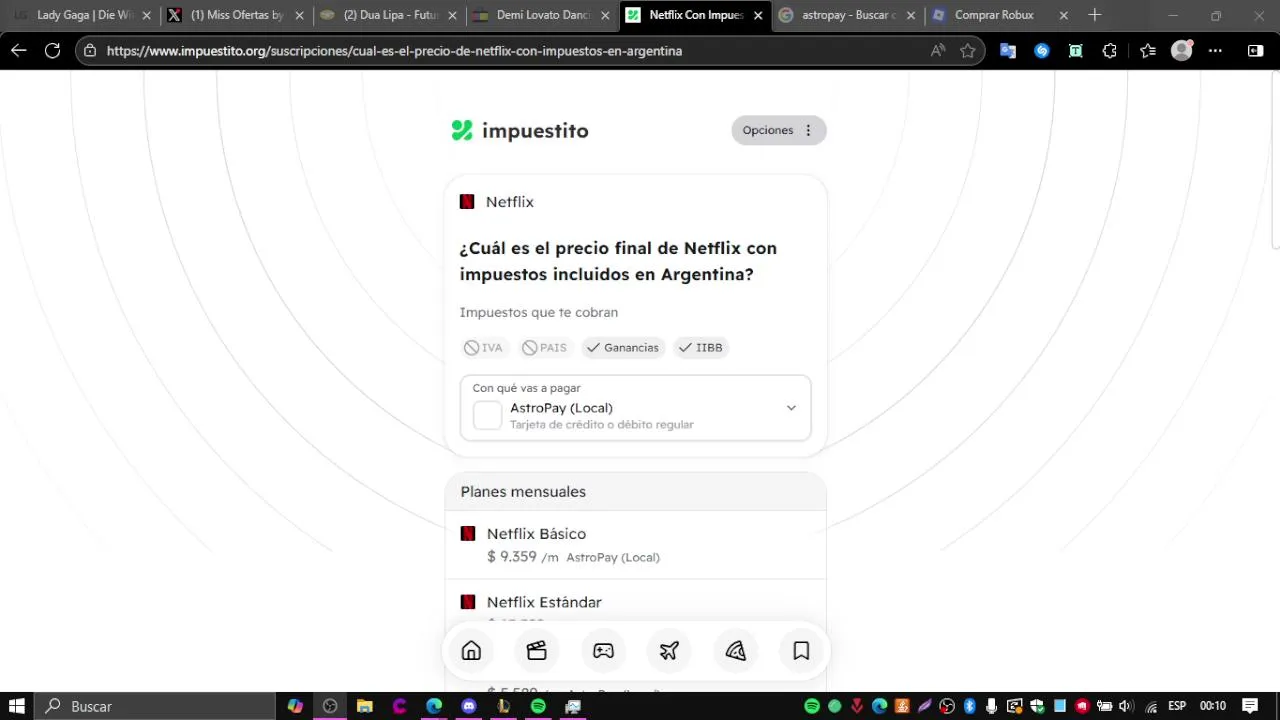Click the impuestito logo
The image size is (1280, 720).
click(x=520, y=130)
